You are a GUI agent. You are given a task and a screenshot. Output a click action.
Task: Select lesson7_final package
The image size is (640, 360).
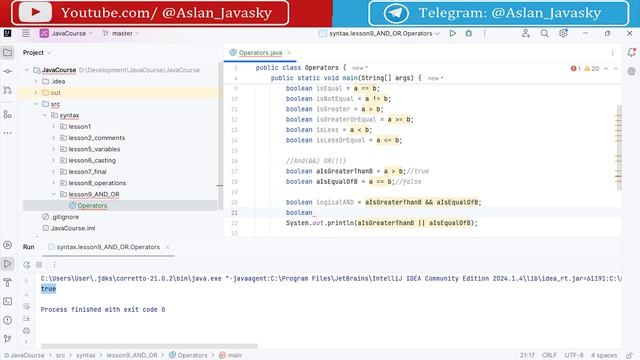click(x=87, y=172)
